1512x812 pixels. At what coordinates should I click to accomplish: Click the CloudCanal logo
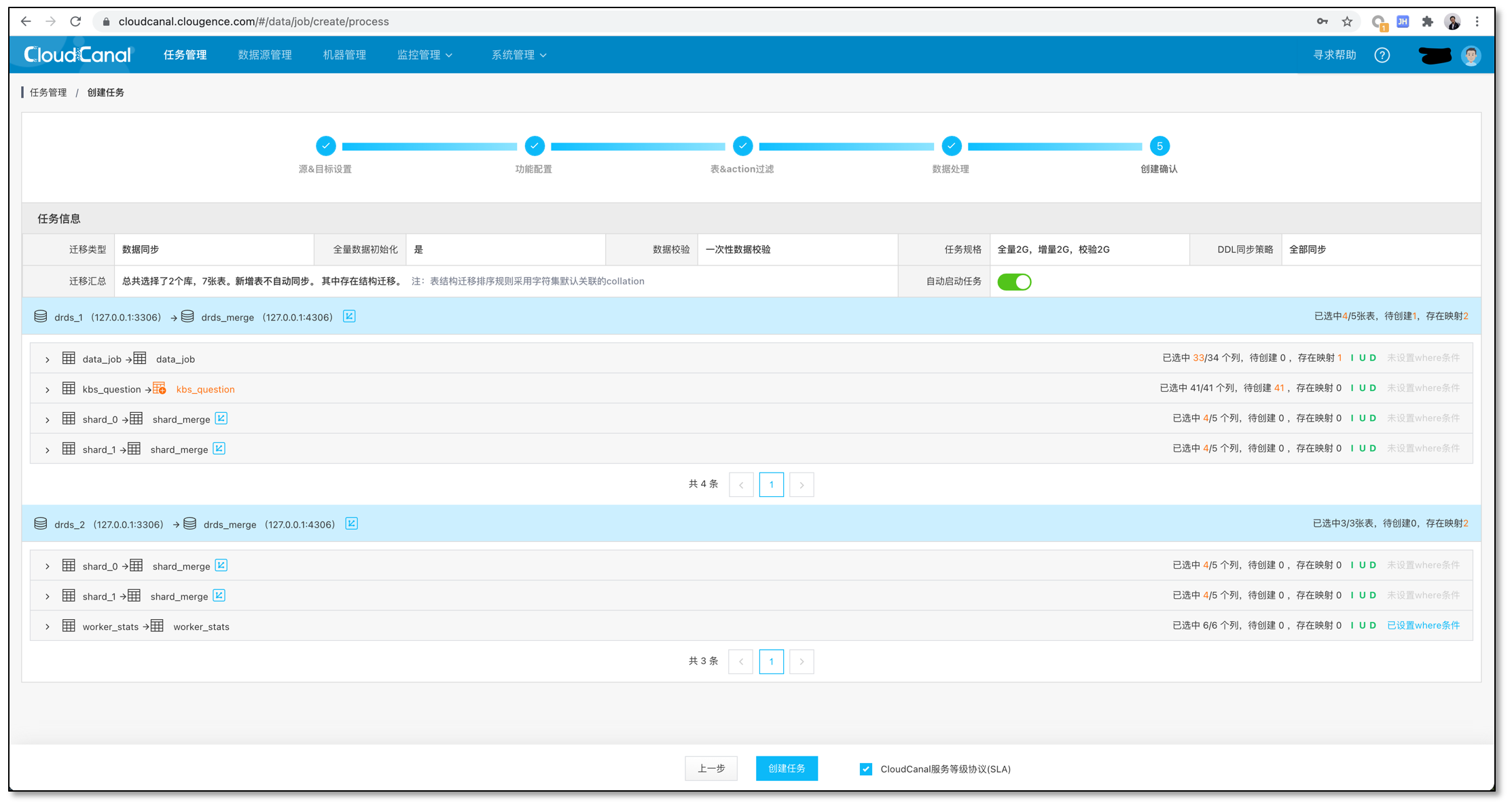pos(77,54)
